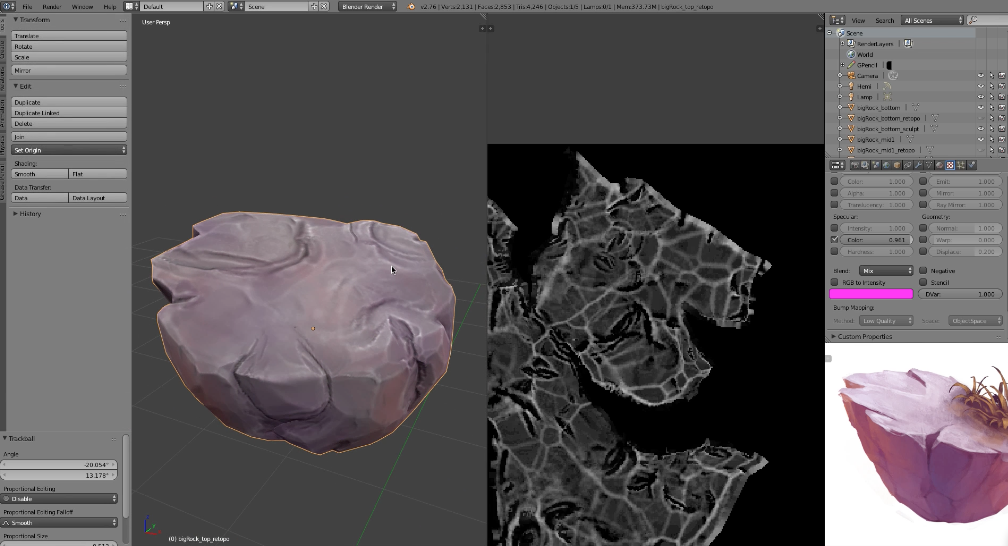
Task: Open the Outliner editor type selector
Action: (x=837, y=21)
